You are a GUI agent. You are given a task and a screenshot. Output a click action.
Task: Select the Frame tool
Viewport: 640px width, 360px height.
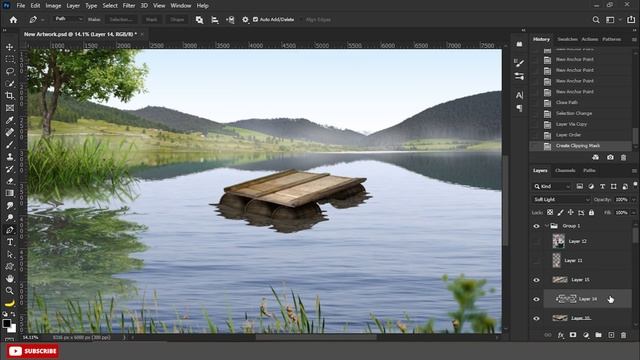tap(9, 108)
